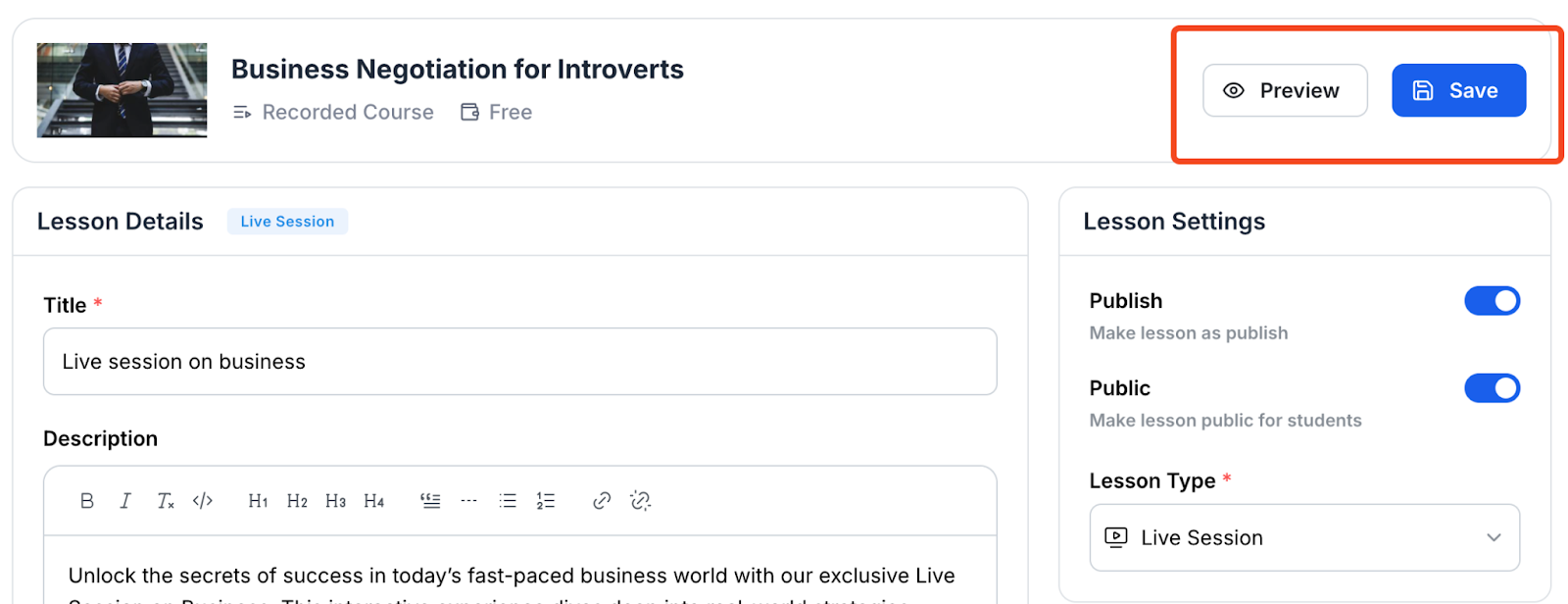This screenshot has width=1568, height=604.
Task: Insert a hyperlink in the description
Action: tap(601, 500)
